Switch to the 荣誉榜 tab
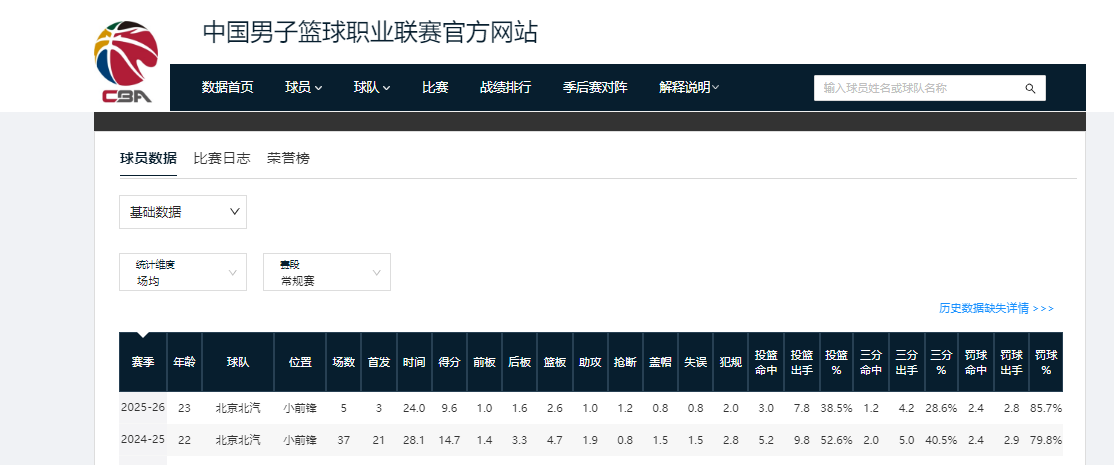1114x465 pixels. [288, 158]
